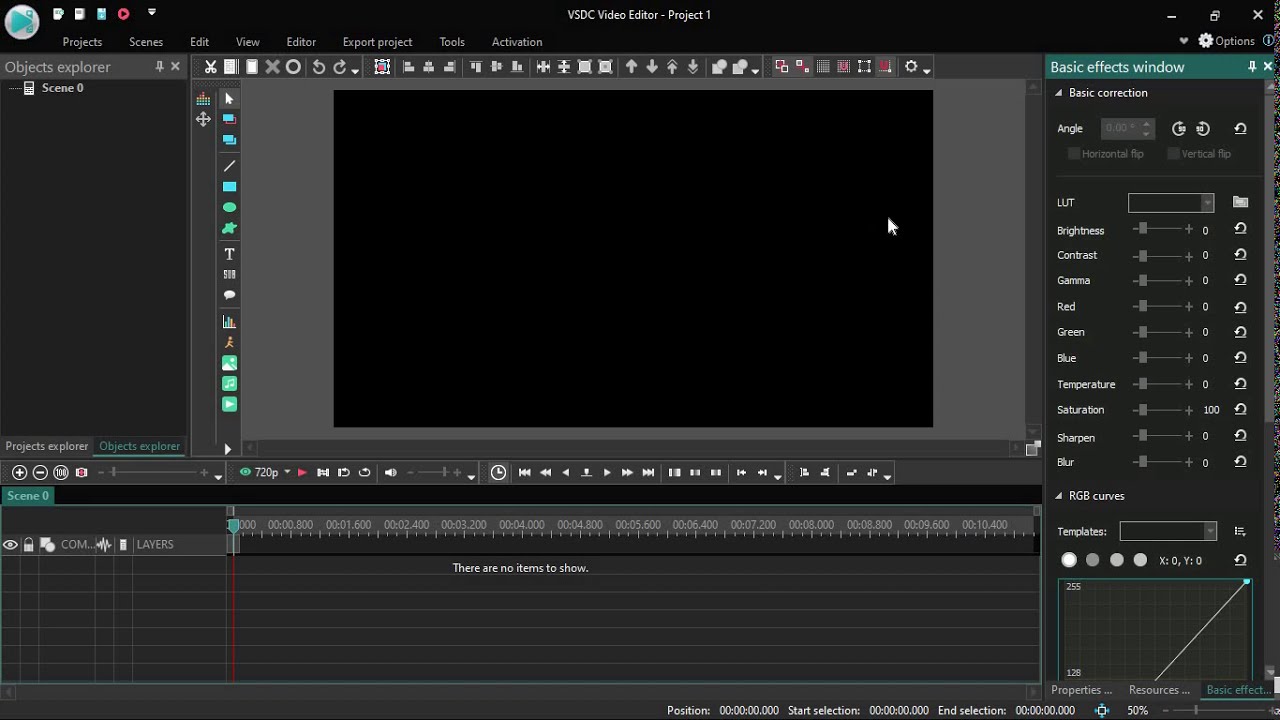This screenshot has width=1280, height=720.
Task: Collapse the RGB curves section
Action: [x=1059, y=496]
